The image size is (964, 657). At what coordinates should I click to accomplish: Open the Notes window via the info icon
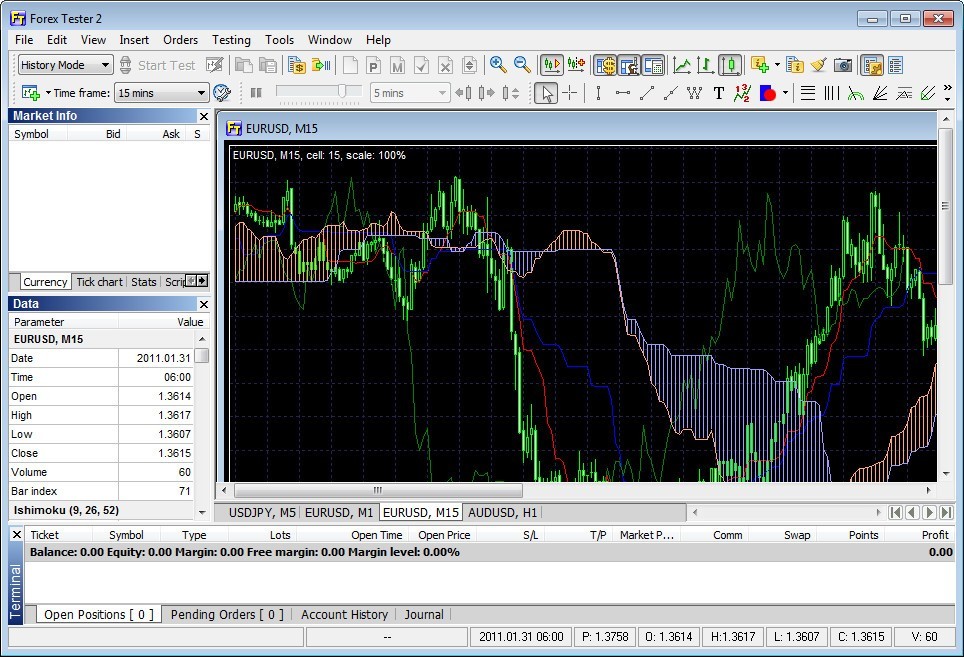click(x=796, y=64)
